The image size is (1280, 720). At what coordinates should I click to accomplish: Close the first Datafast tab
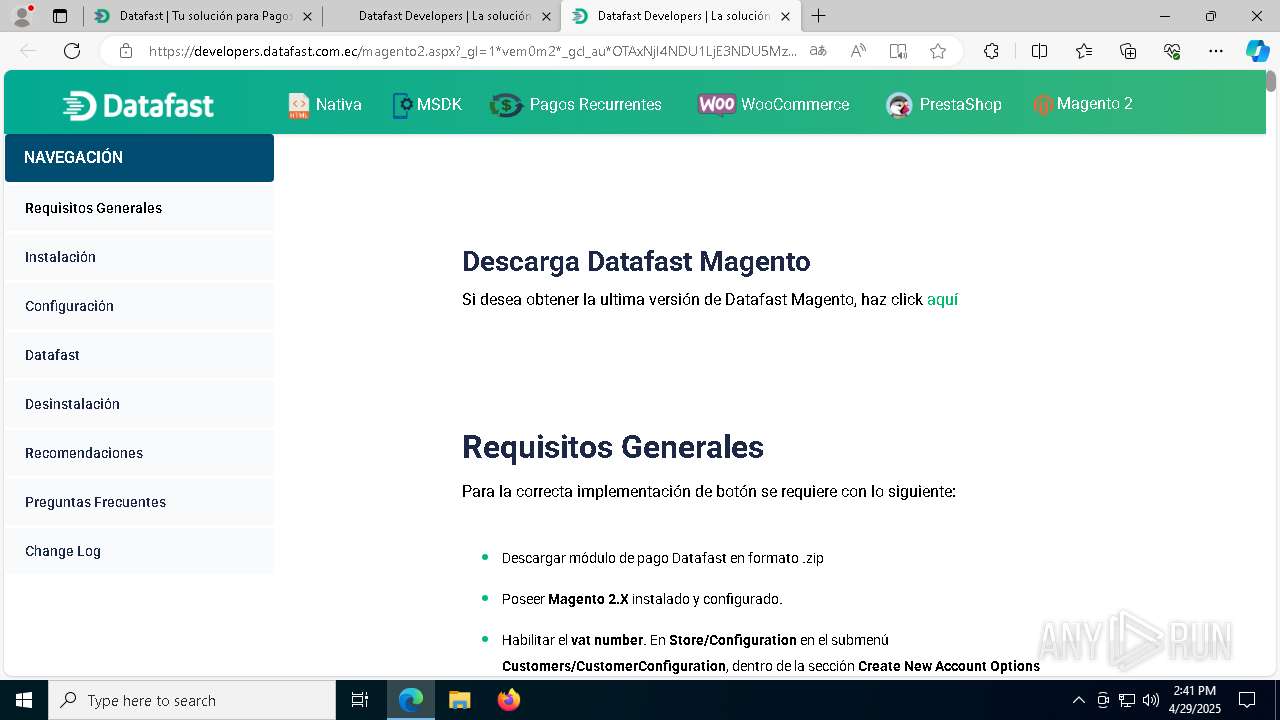click(307, 16)
